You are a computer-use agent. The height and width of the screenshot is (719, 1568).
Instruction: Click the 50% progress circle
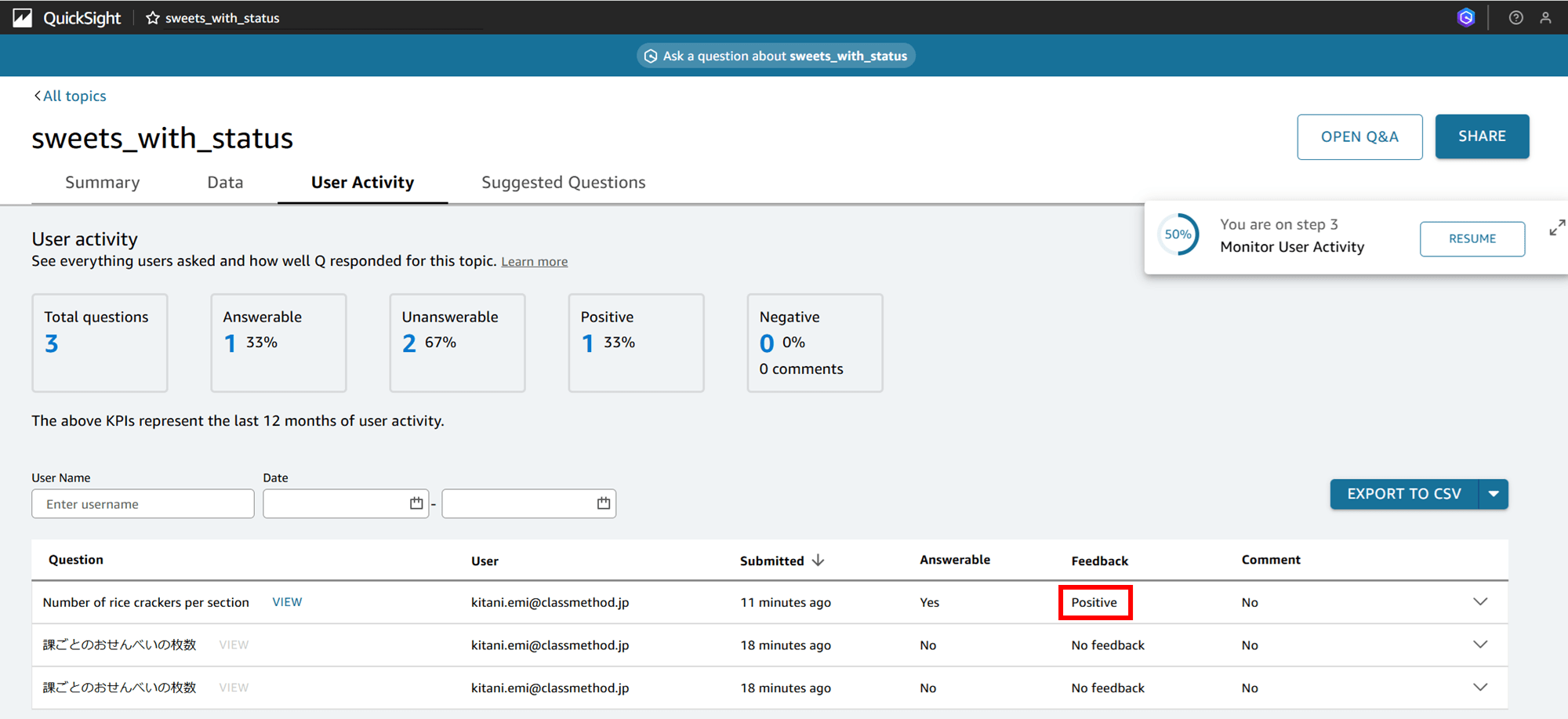1178,234
